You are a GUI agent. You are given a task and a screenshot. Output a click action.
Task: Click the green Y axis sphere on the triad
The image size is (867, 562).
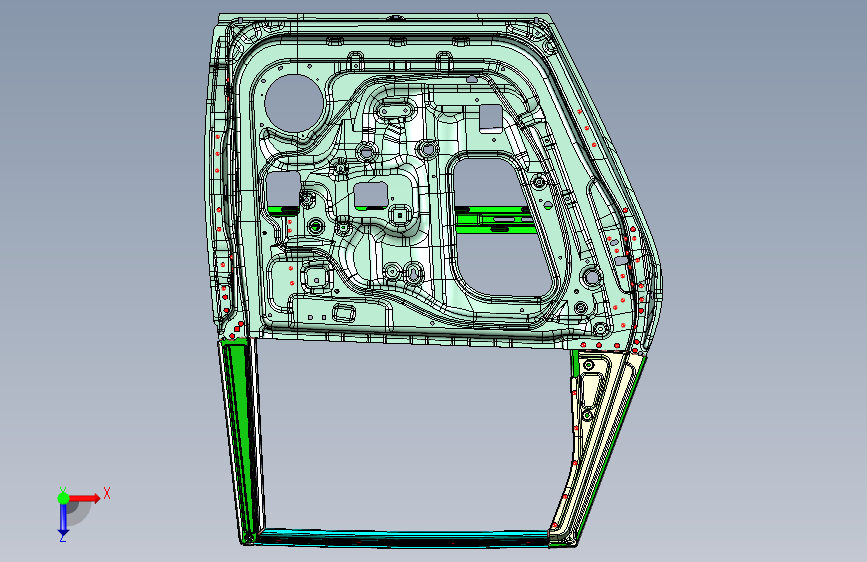pyautogui.click(x=63, y=498)
